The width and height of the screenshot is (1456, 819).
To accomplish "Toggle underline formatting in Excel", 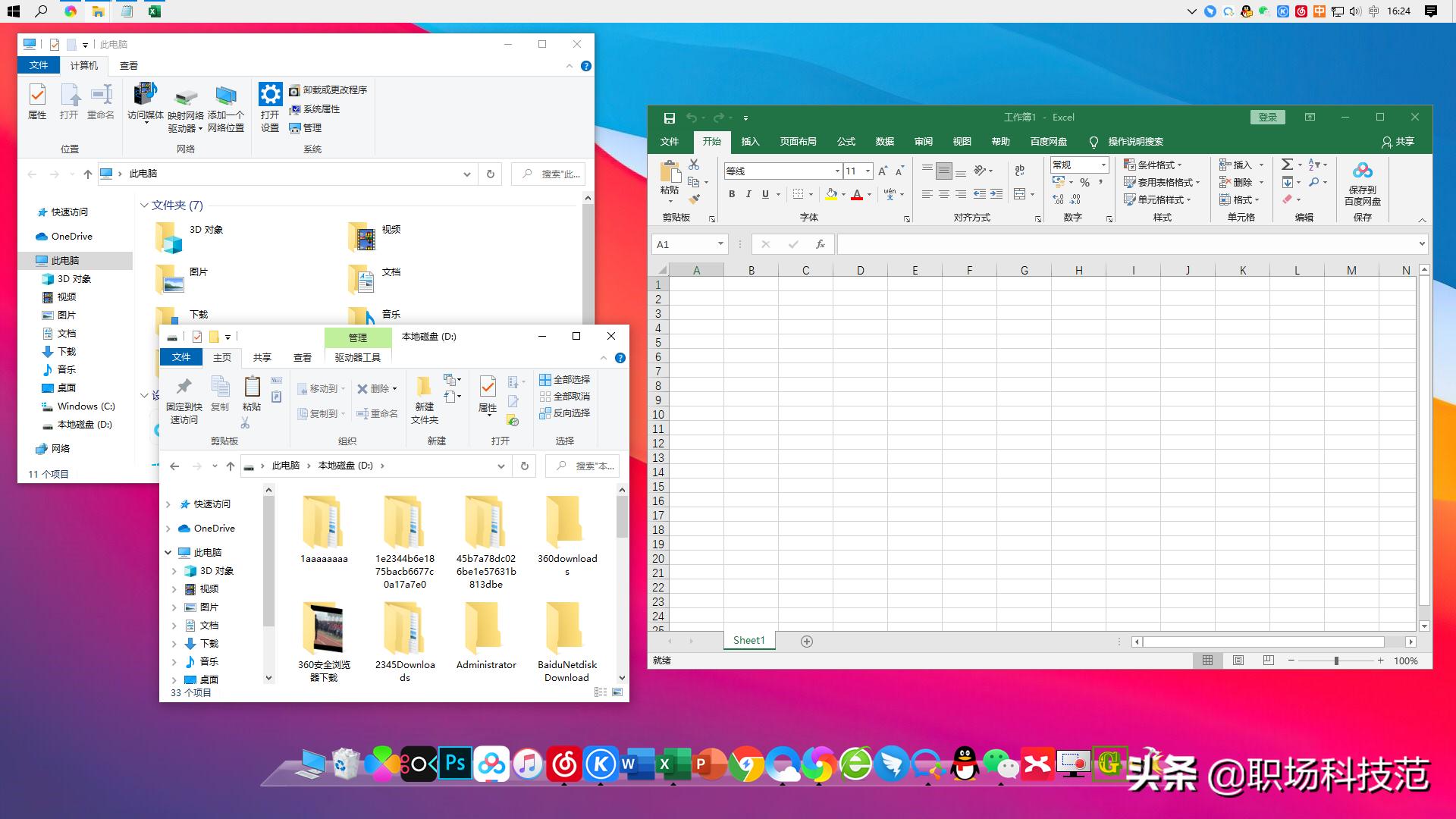I will tap(764, 194).
